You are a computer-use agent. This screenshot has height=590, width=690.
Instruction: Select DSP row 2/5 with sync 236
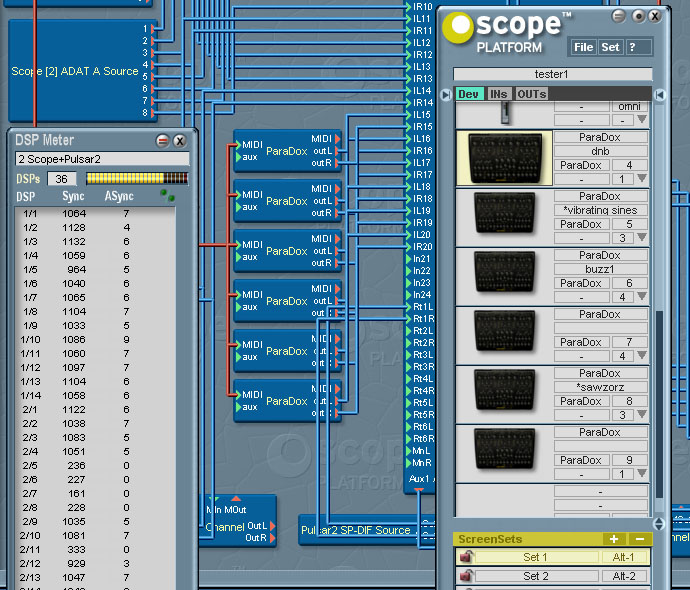(95, 465)
